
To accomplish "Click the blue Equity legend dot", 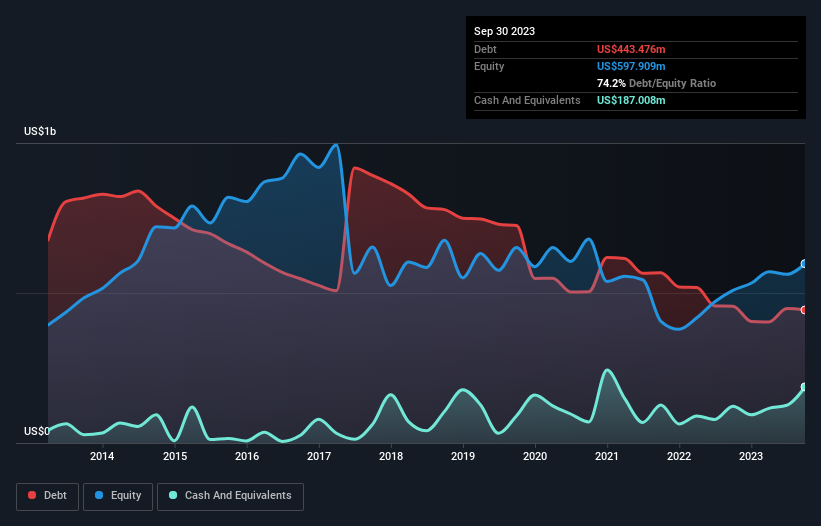I will click(x=98, y=495).
